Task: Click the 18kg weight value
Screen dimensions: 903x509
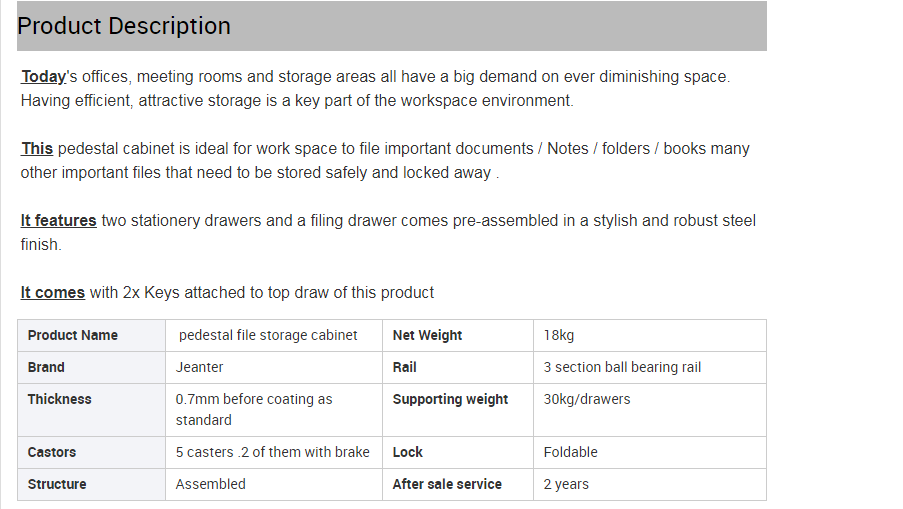Action: 559,335
